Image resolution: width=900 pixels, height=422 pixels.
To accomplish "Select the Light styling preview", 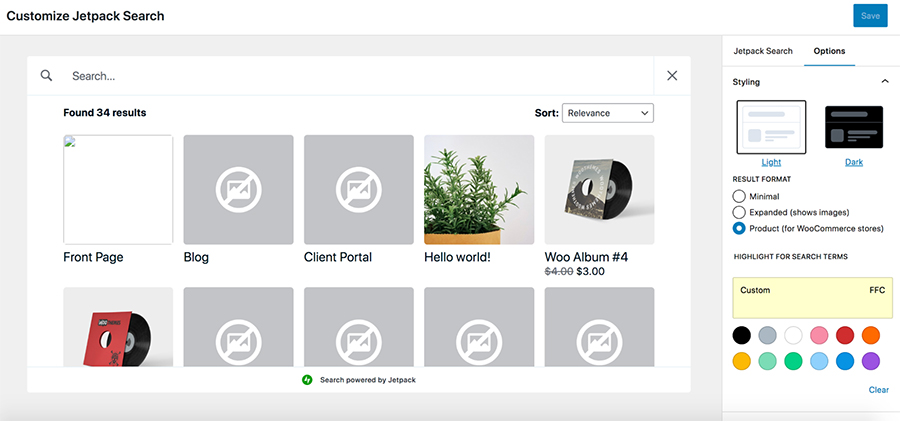I will [771, 127].
